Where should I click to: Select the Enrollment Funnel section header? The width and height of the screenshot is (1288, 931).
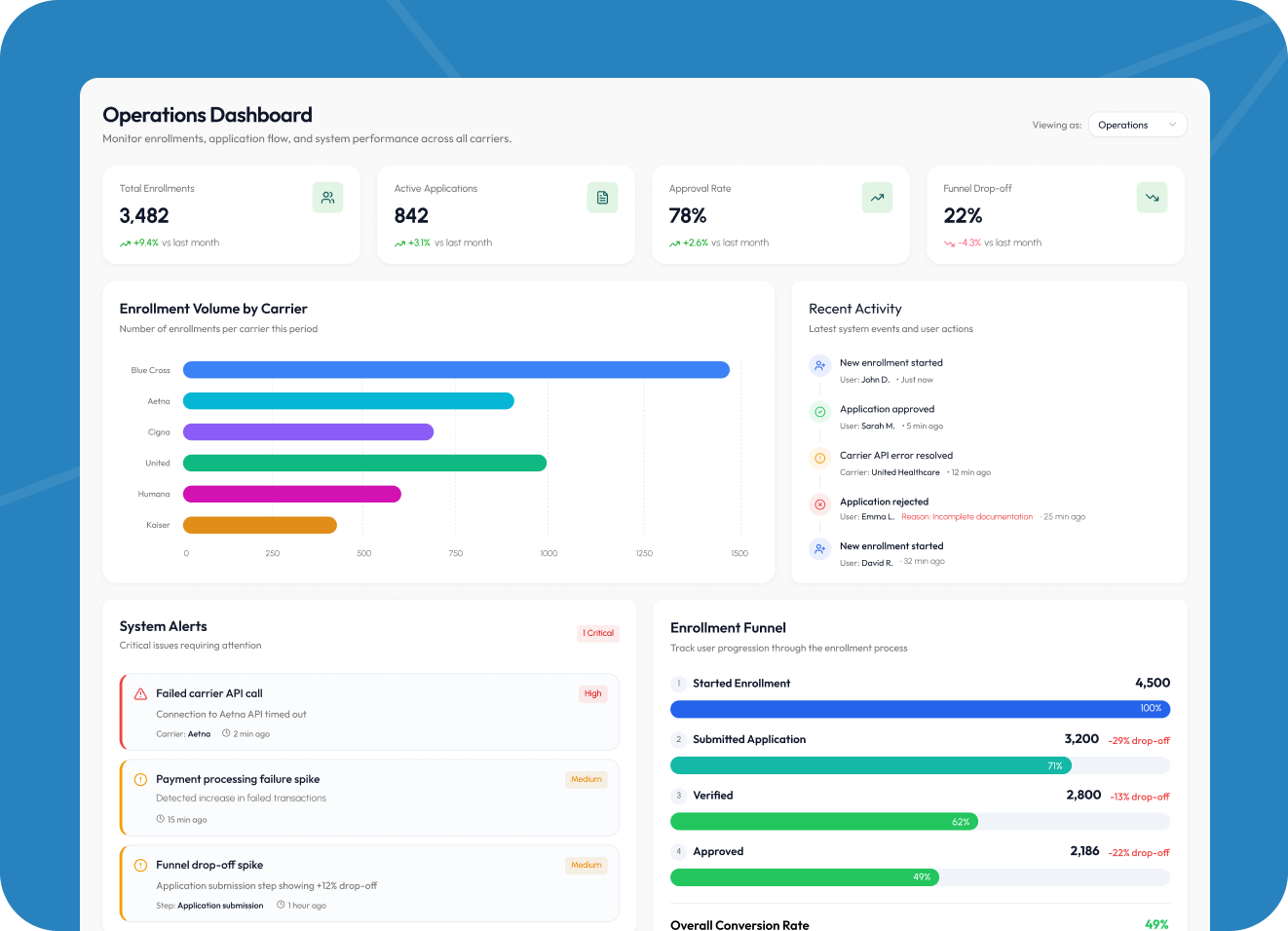[x=728, y=627]
